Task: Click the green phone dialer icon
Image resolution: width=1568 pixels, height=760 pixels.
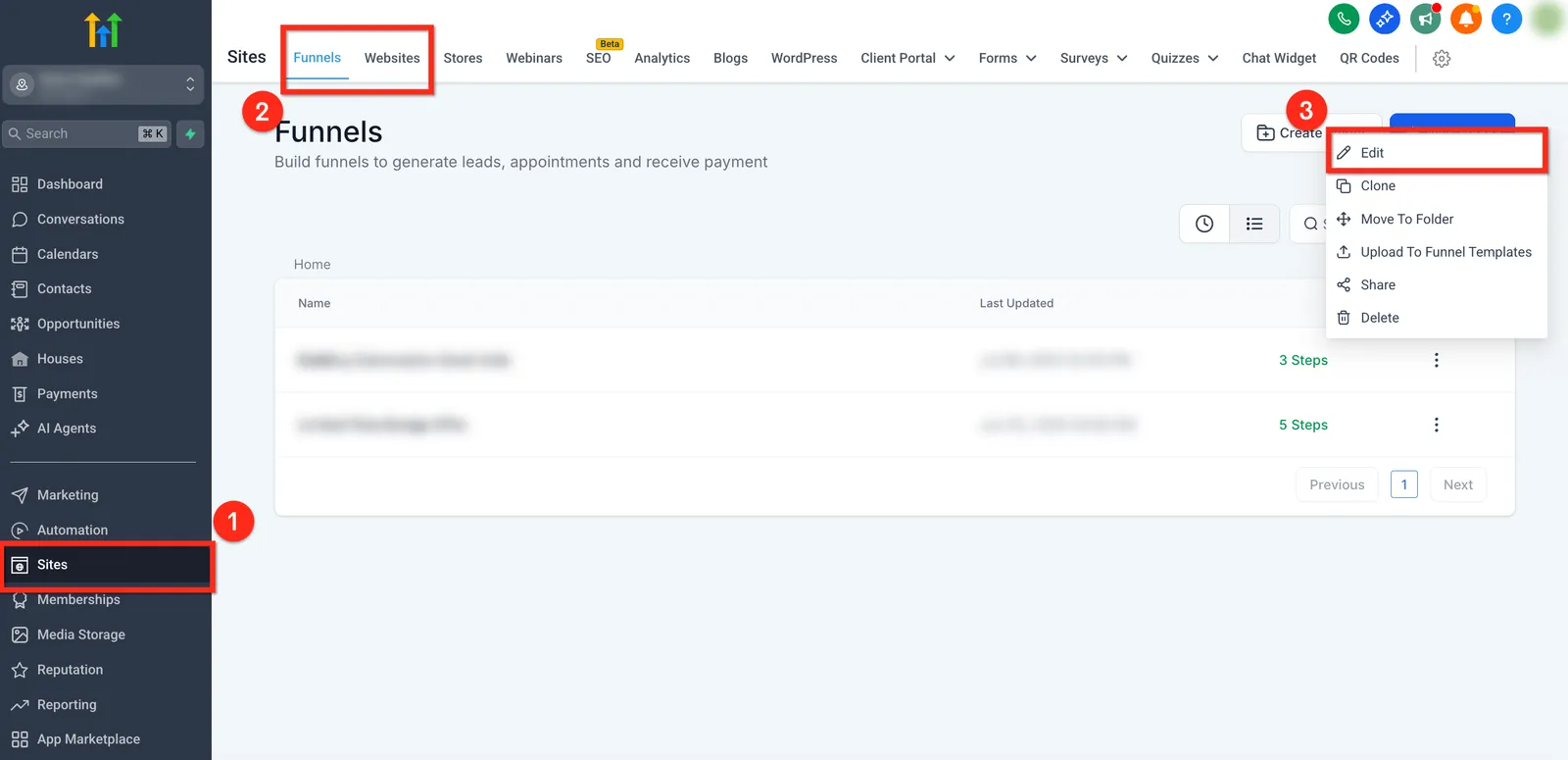Action: point(1344,19)
